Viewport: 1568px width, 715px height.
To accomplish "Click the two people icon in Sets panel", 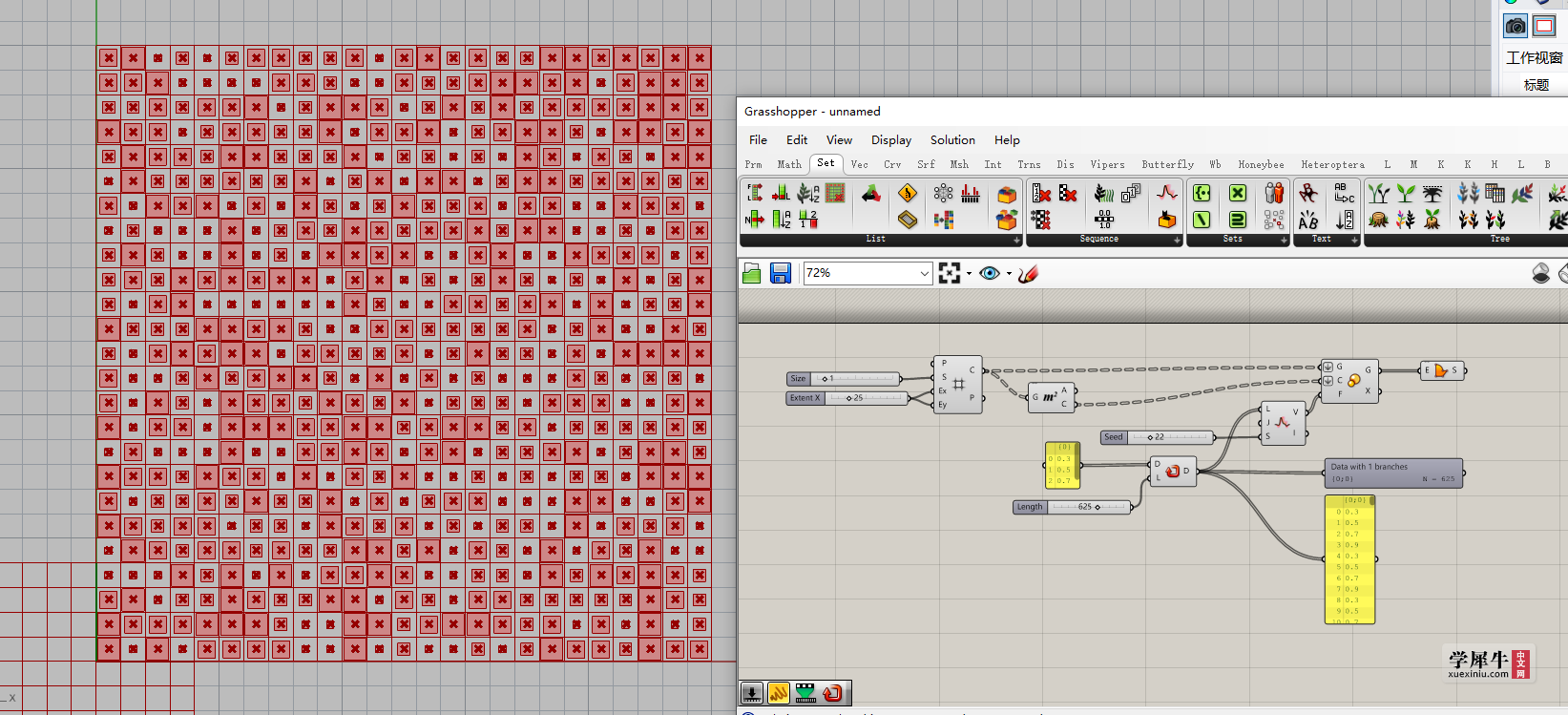I will tap(1274, 194).
